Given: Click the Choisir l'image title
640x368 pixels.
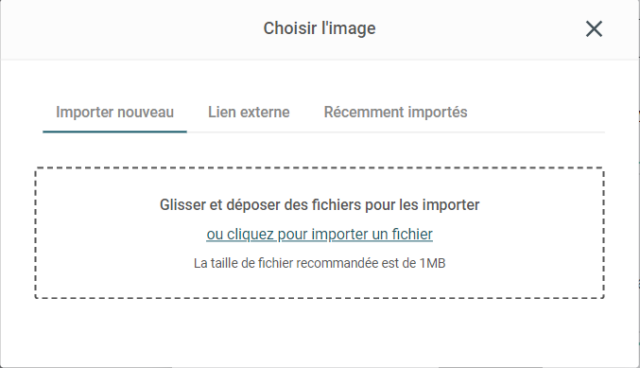Looking at the screenshot, I should click(320, 29).
